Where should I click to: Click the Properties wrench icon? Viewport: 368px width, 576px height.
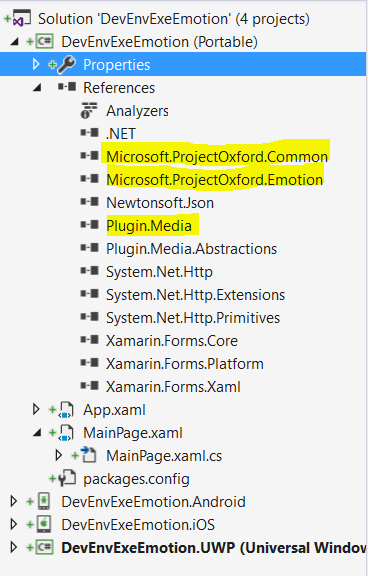click(x=67, y=64)
